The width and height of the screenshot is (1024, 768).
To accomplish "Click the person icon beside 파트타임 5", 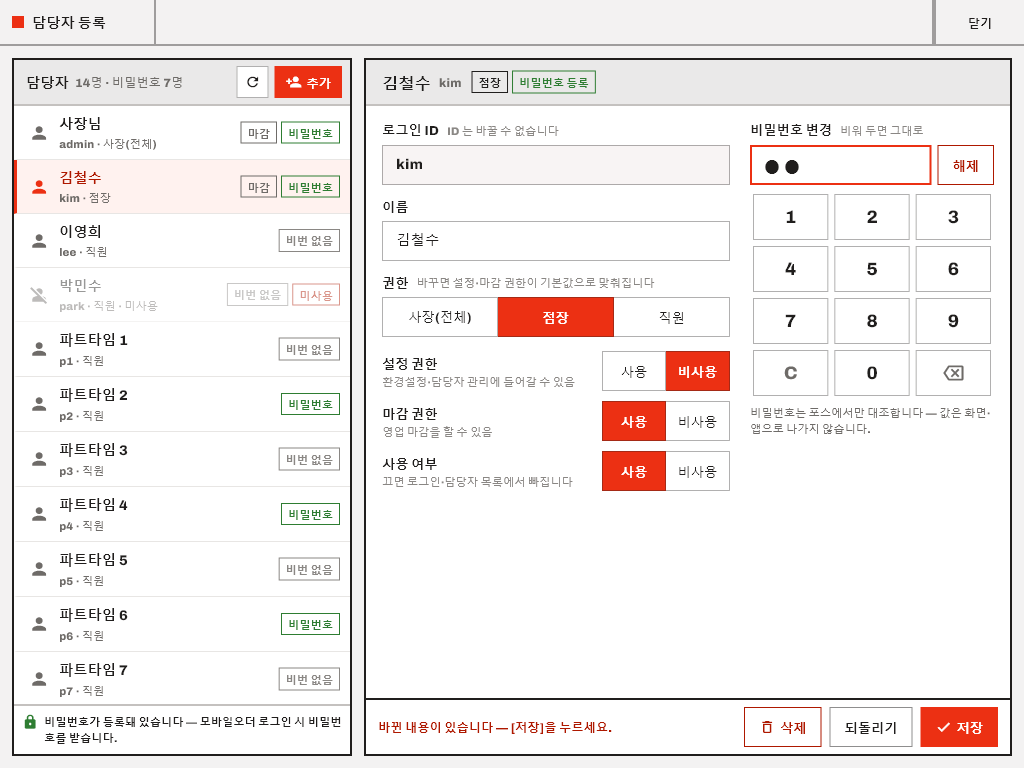I will pos(39,569).
